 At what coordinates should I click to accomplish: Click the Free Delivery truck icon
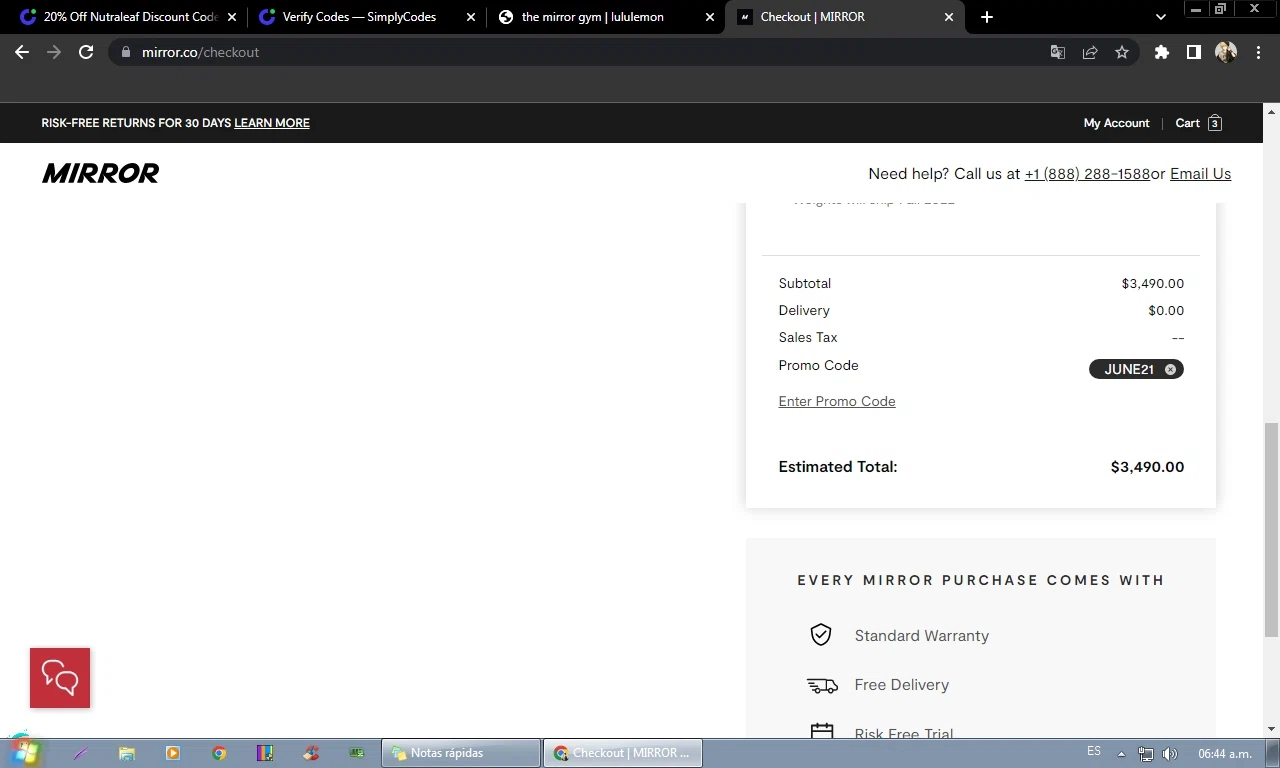point(822,685)
